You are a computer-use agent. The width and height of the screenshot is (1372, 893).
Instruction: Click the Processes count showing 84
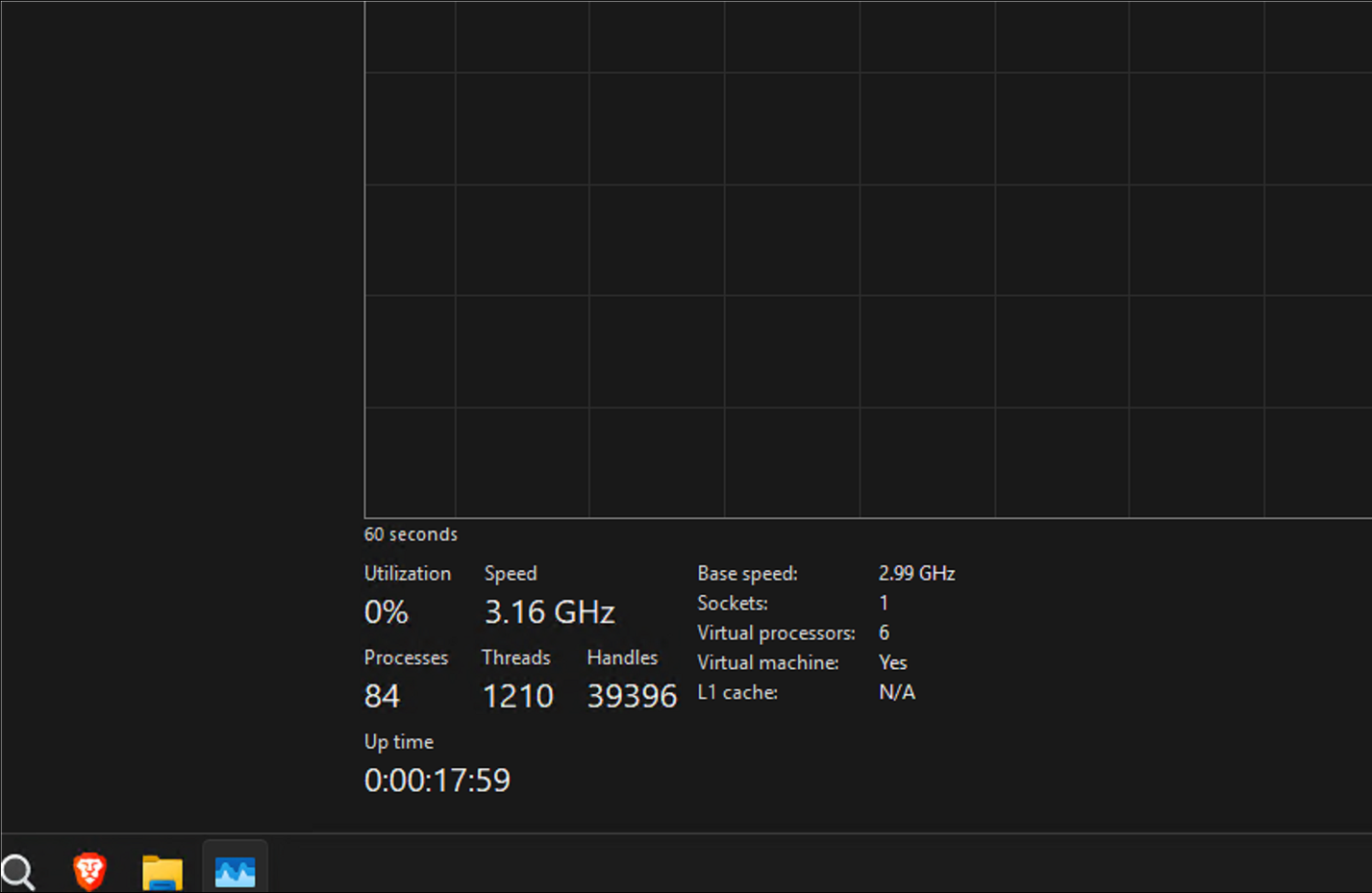point(382,696)
